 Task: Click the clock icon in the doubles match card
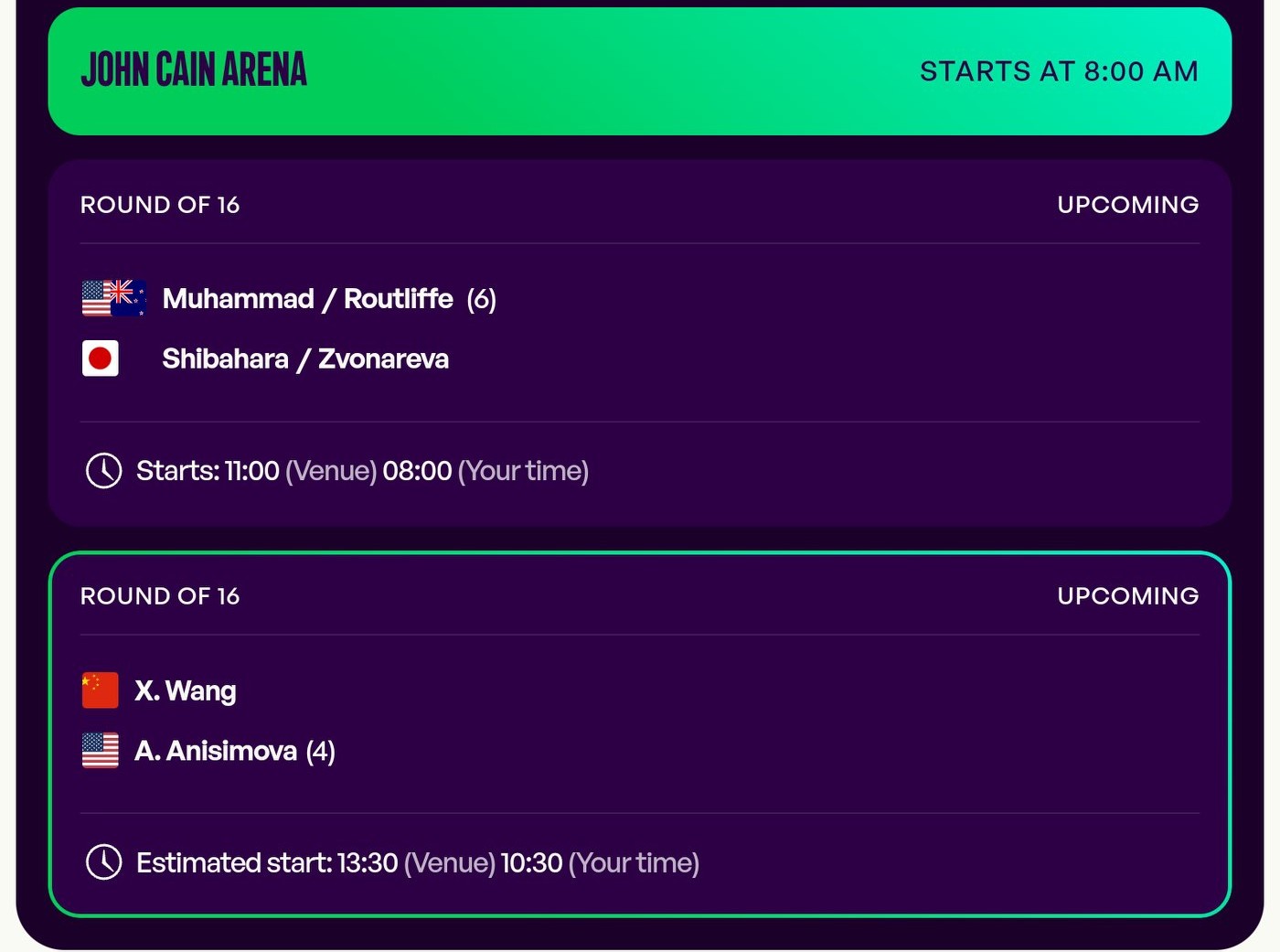point(104,471)
